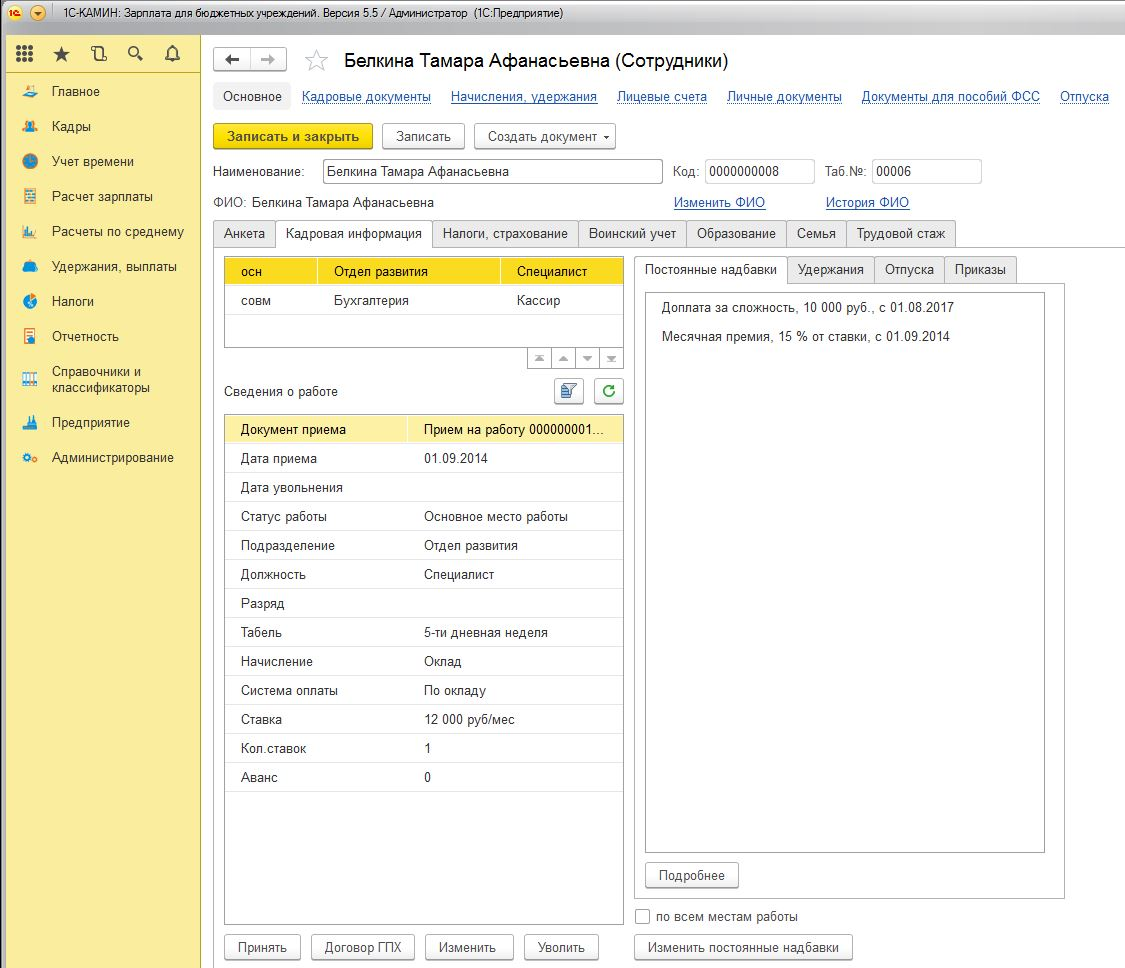Screen dimensions: 1125x968
Task: Open the 'Удержания' tab
Action: tap(830, 269)
